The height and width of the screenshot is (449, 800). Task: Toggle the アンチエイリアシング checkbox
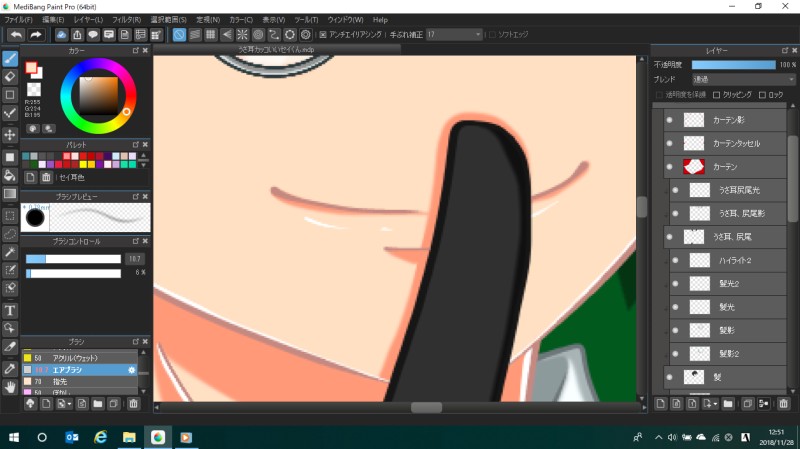click(x=322, y=35)
